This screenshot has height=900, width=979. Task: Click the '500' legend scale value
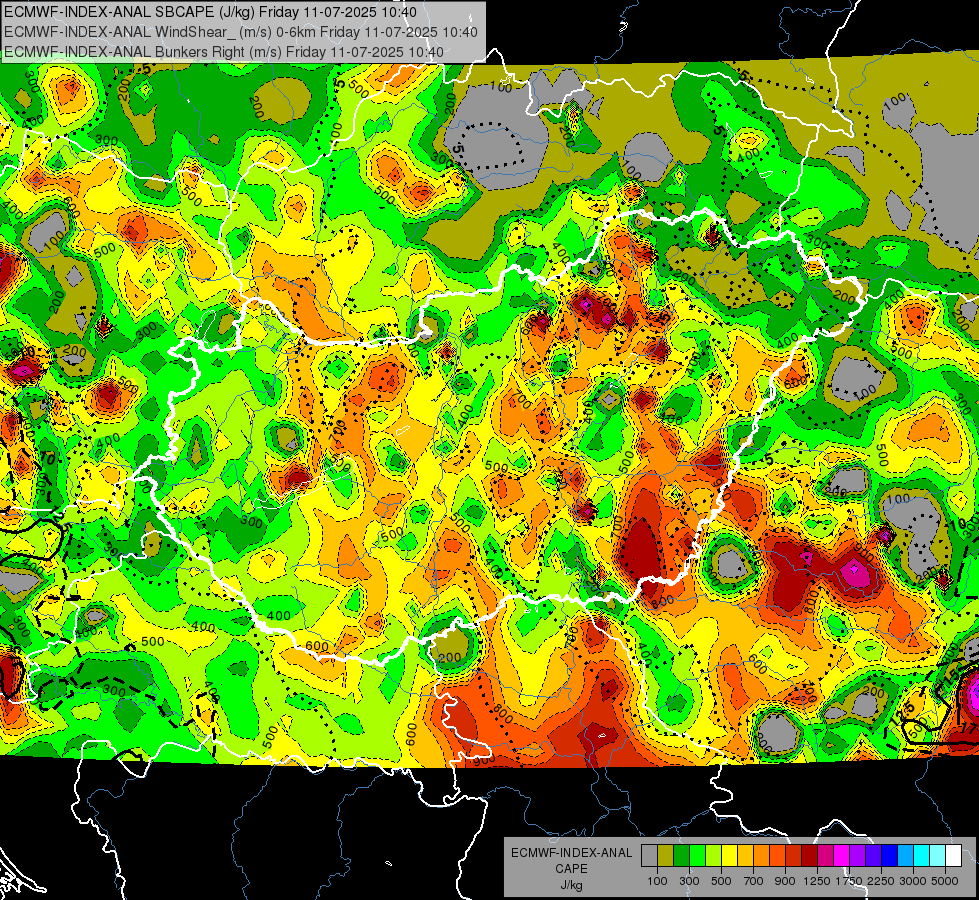coord(721,881)
